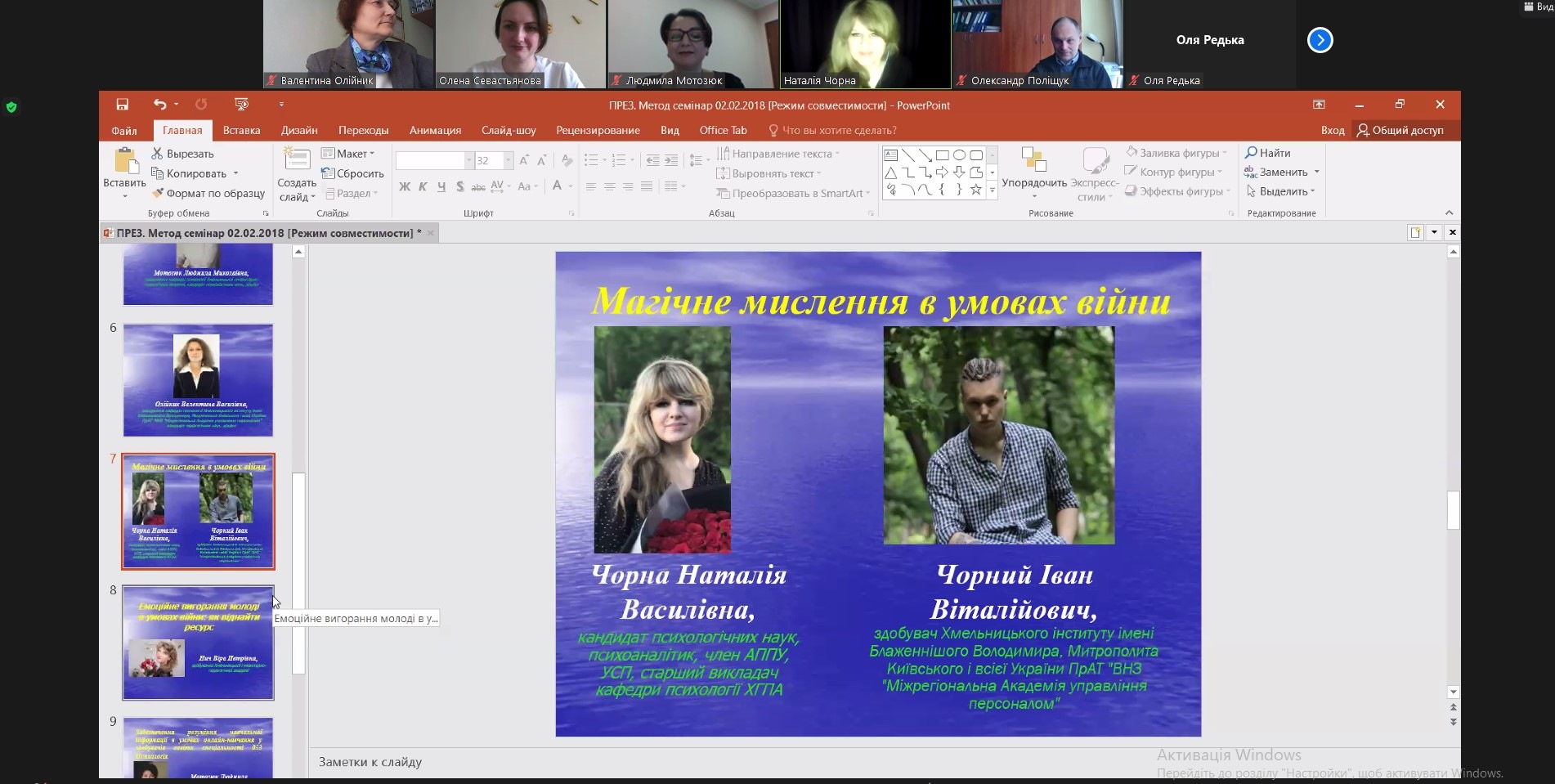Click the Undo arrow icon
This screenshot has height=784, width=1555.
(159, 105)
